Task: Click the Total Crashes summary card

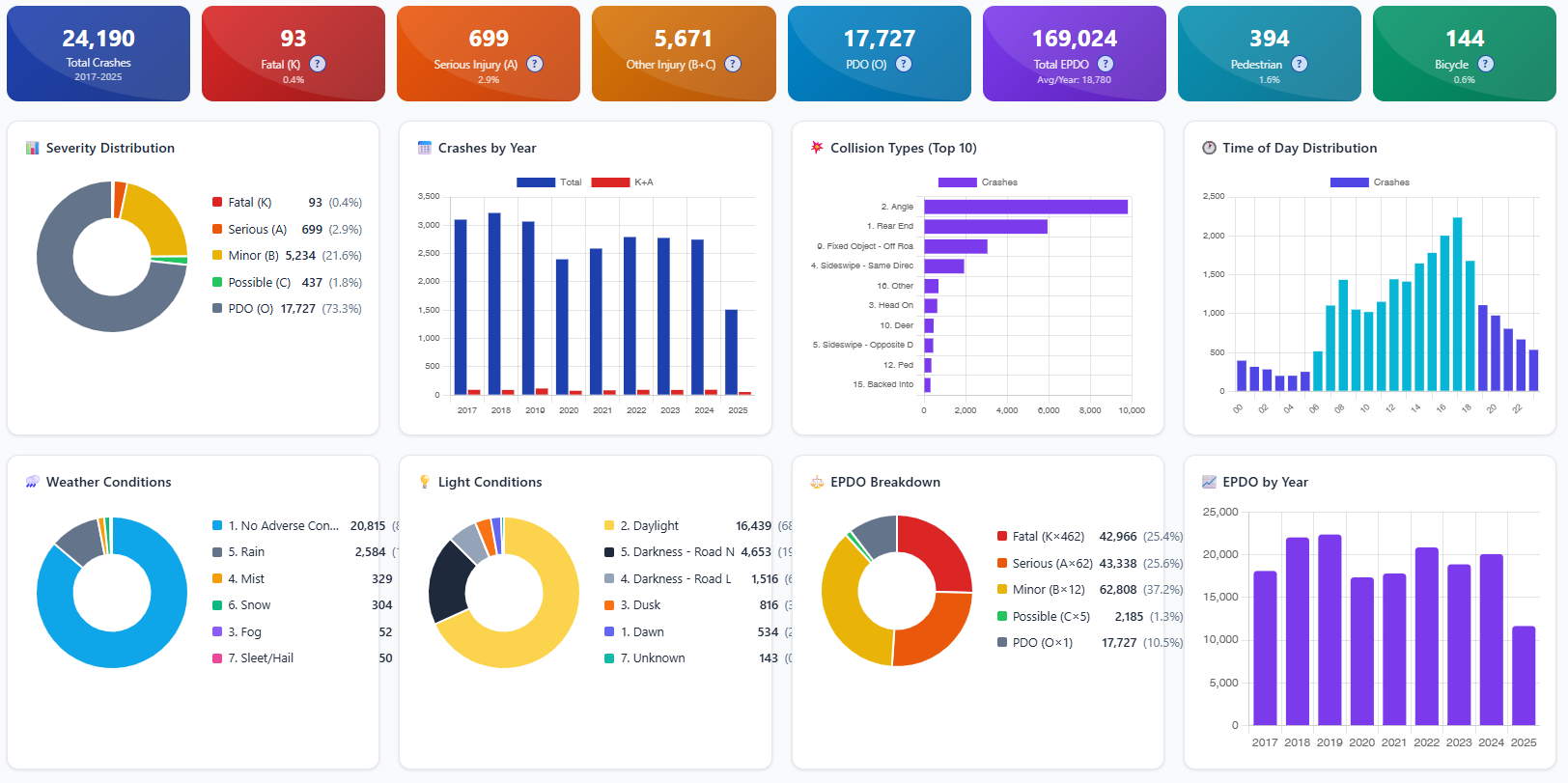Action: point(98,53)
